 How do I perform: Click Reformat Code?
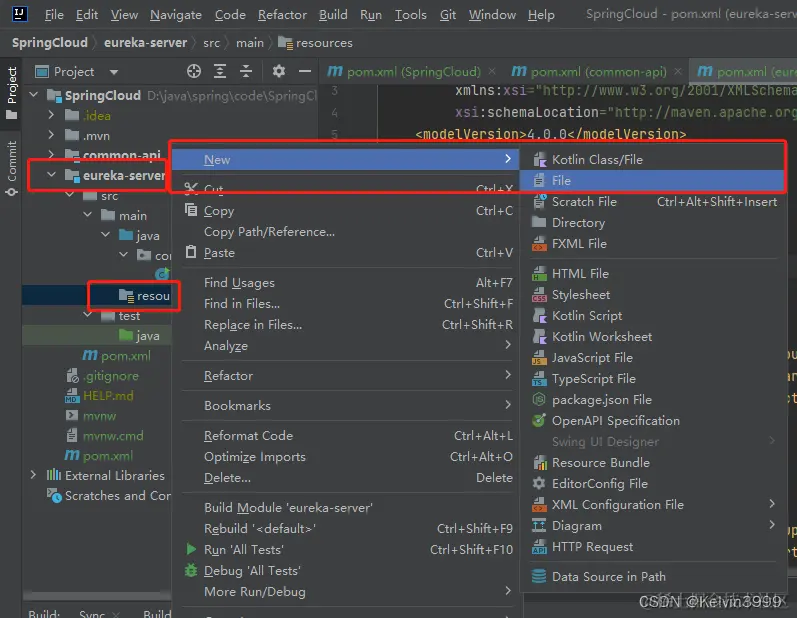click(345, 436)
